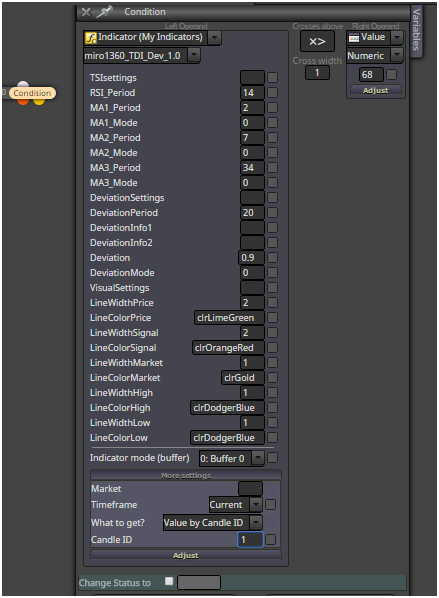The image size is (439, 598).
Task: Toggle the checkbox beside MA3_Period
Action: click(x=272, y=167)
